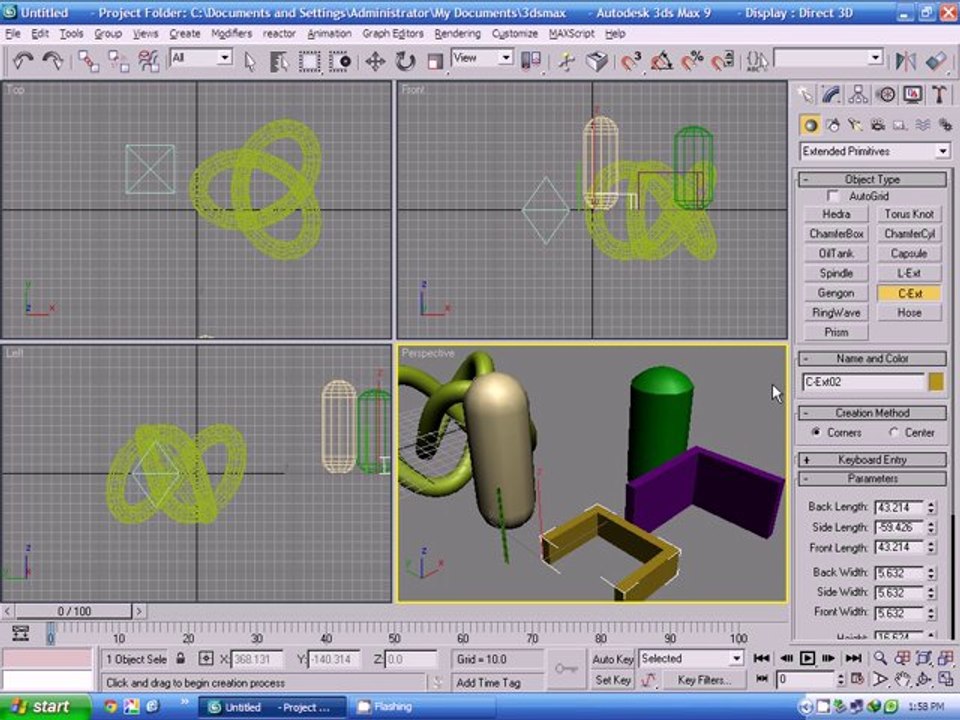Open the selection filter All dropdown
Viewport: 960px width, 720px height.
pos(201,58)
